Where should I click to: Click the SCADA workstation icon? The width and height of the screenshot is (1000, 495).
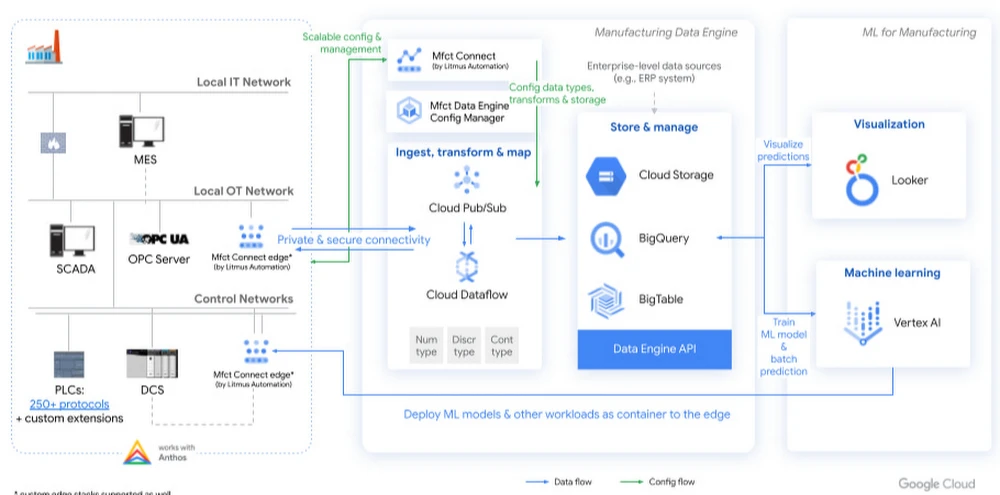click(71, 240)
